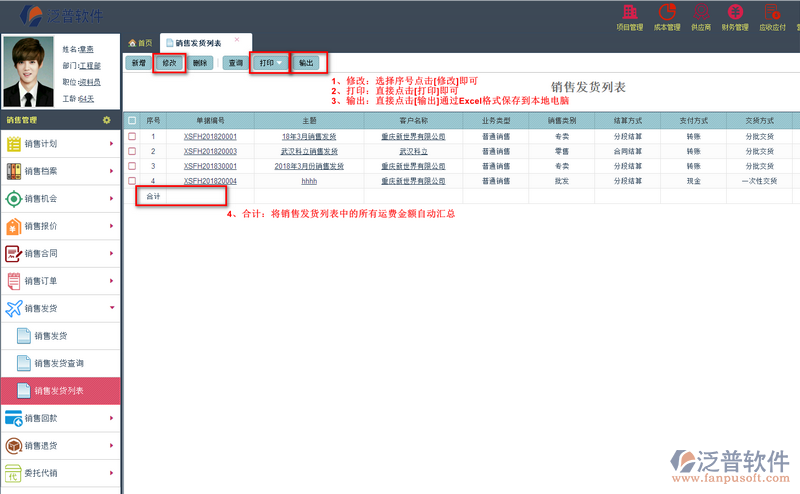
Task: Open document link XSFH201820003
Action: point(210,152)
